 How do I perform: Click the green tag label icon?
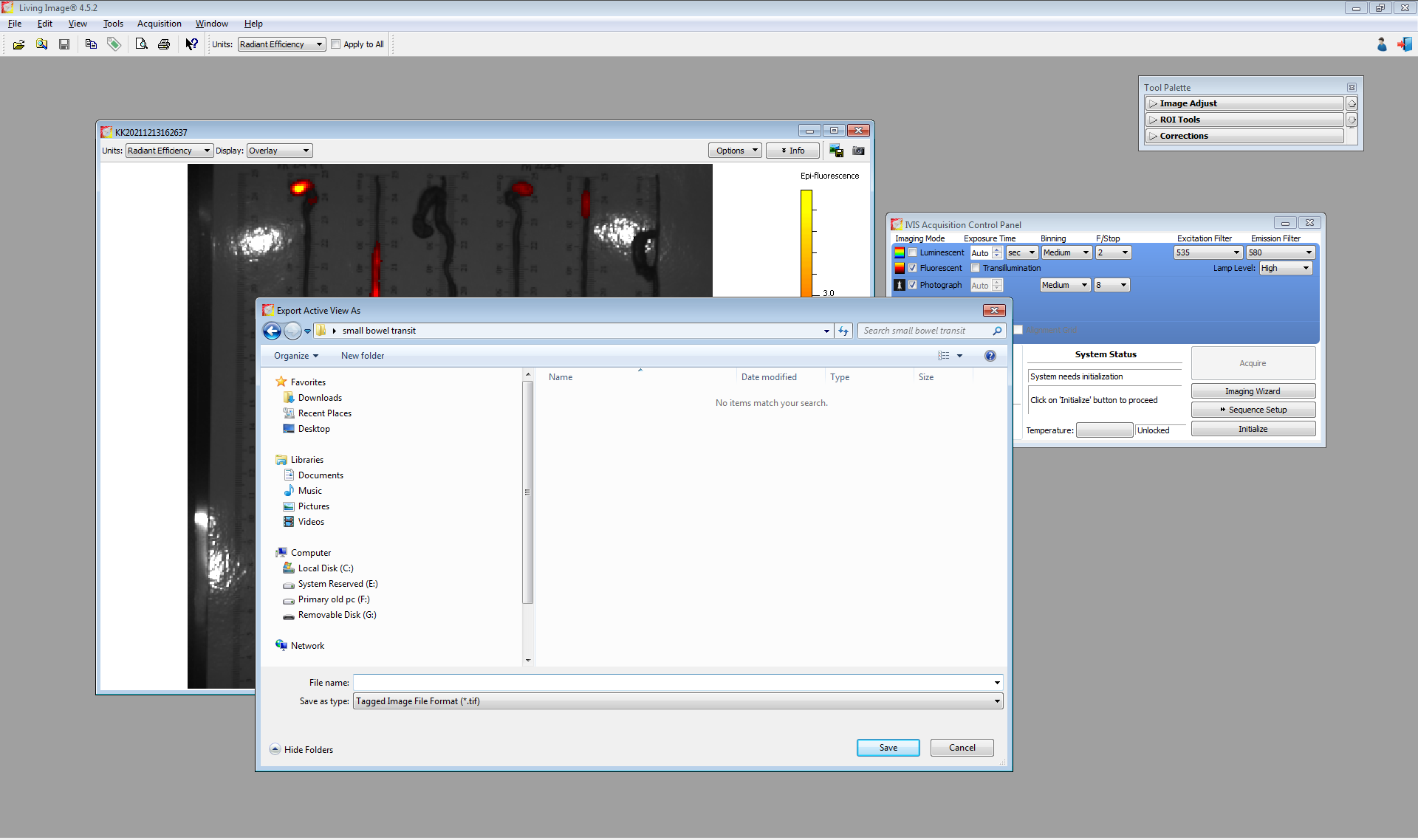tap(114, 44)
